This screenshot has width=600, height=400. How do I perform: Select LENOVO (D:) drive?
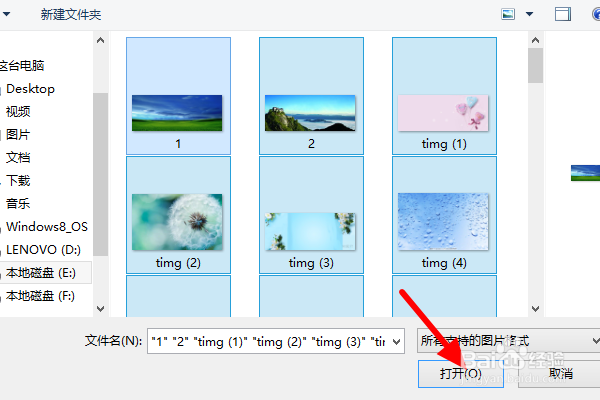coord(43,250)
